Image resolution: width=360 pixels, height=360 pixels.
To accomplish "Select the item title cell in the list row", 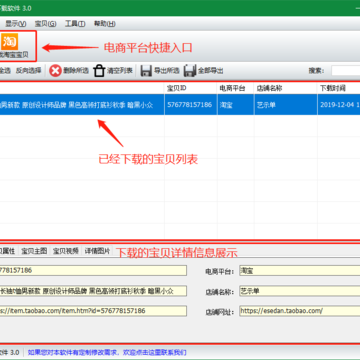I will click(82, 105).
